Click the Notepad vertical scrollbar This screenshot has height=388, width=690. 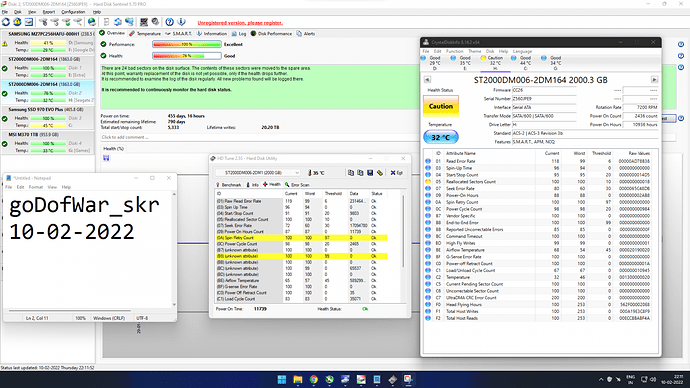coord(174,249)
